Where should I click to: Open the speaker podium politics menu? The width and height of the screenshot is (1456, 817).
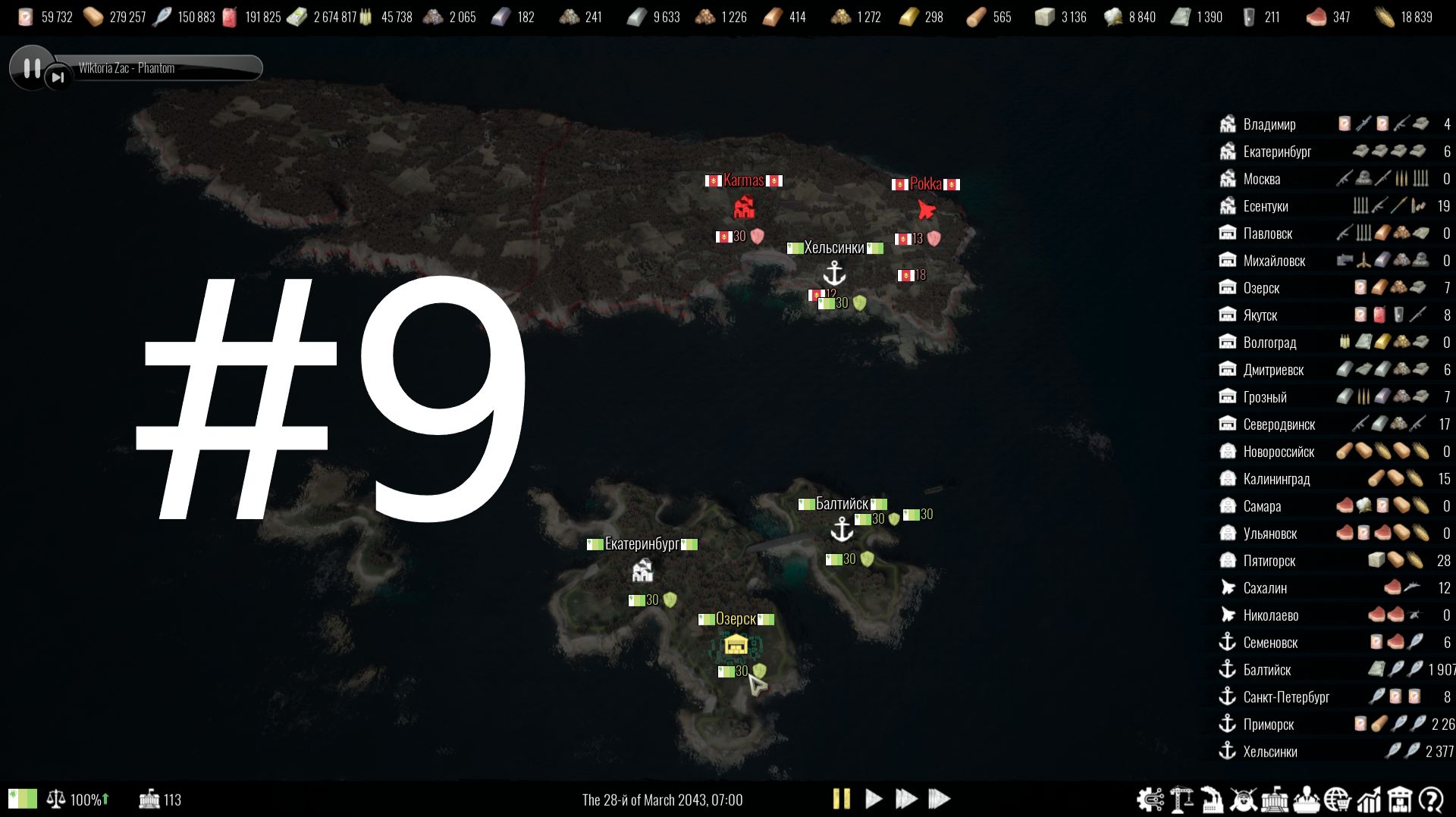click(1307, 800)
